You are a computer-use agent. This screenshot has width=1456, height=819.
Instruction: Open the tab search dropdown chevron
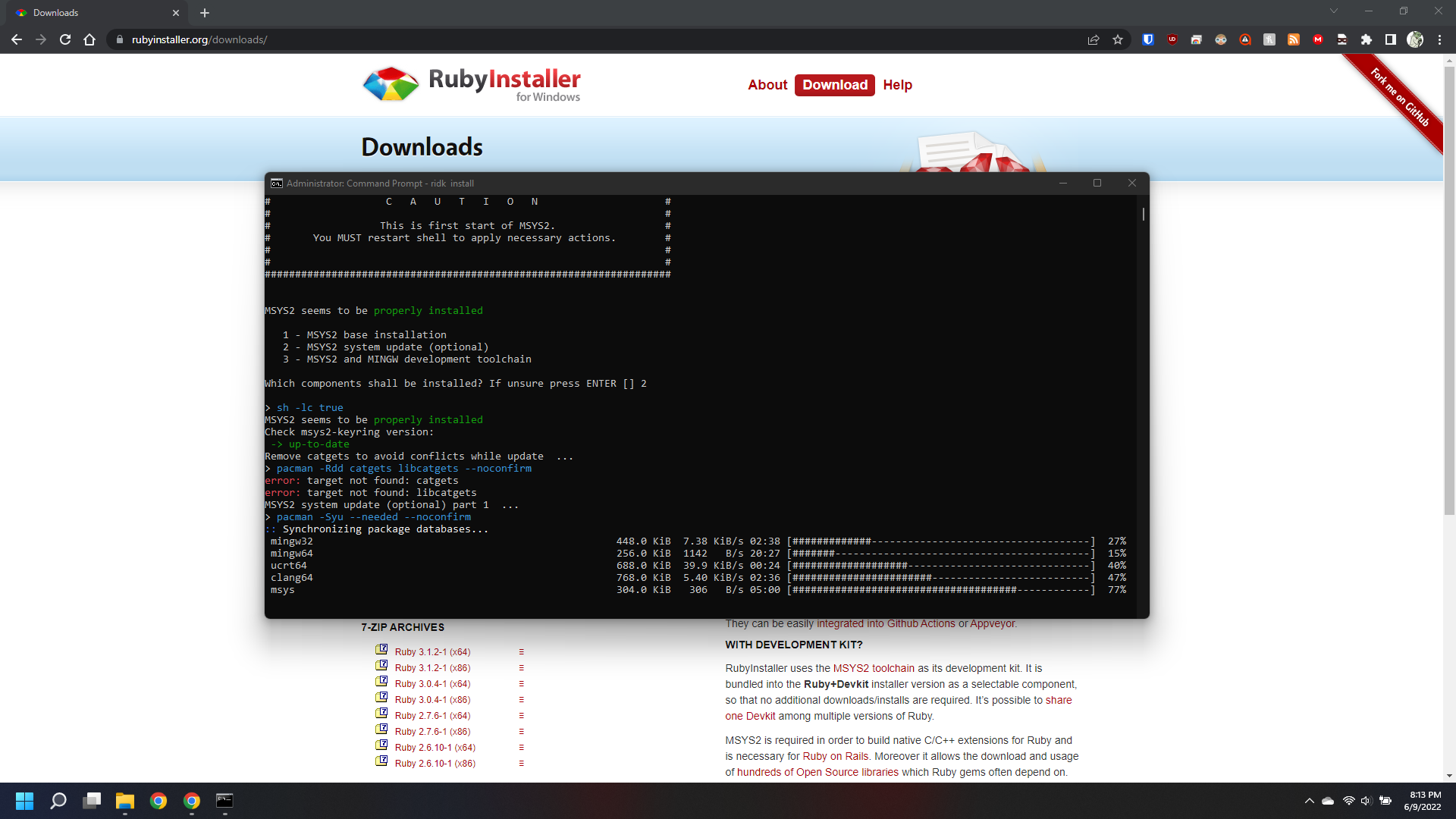1333,11
